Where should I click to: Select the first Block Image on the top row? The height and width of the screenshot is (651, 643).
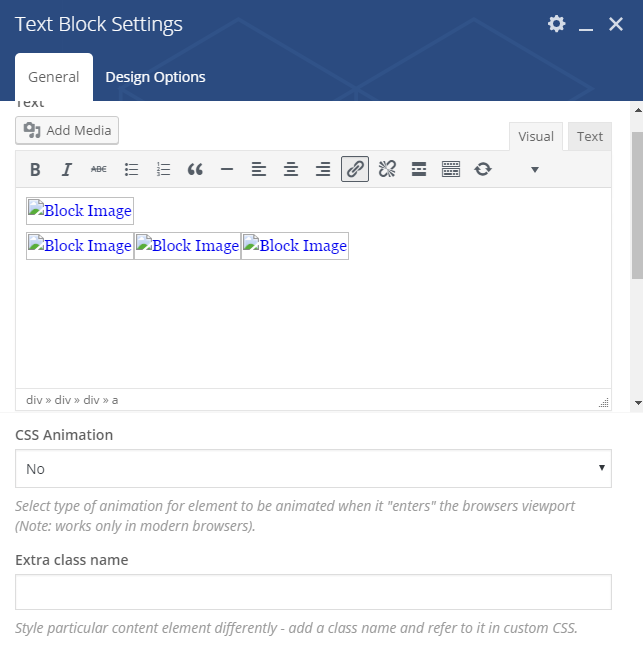coord(80,211)
